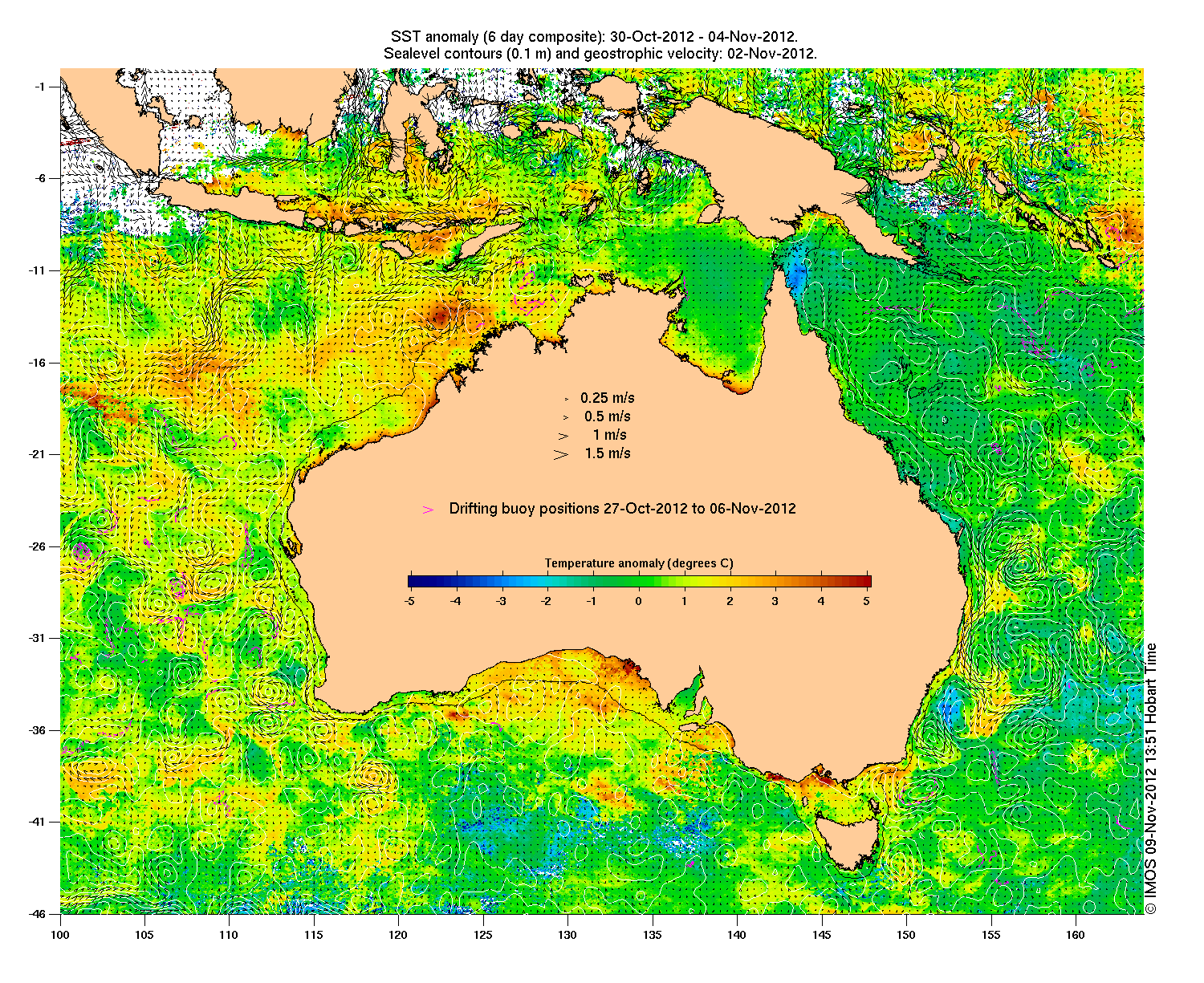Select the longitude axis label "150"

[906, 934]
